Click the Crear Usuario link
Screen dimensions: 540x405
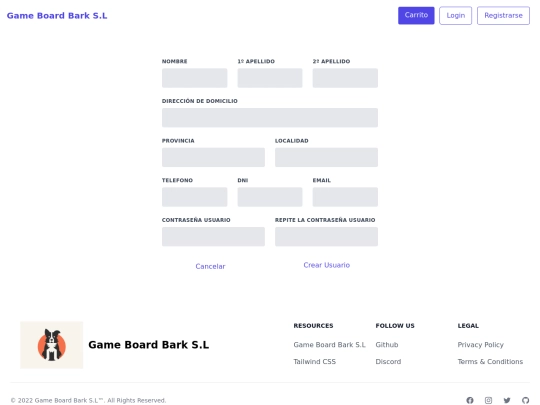coord(326,265)
